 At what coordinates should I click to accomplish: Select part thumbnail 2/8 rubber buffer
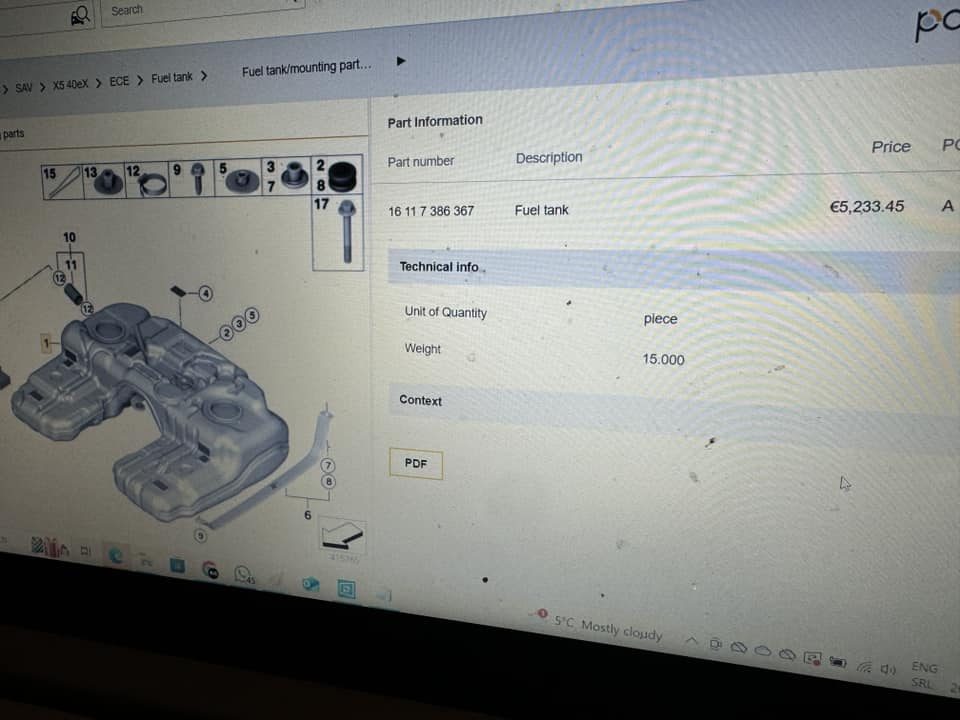[x=337, y=174]
